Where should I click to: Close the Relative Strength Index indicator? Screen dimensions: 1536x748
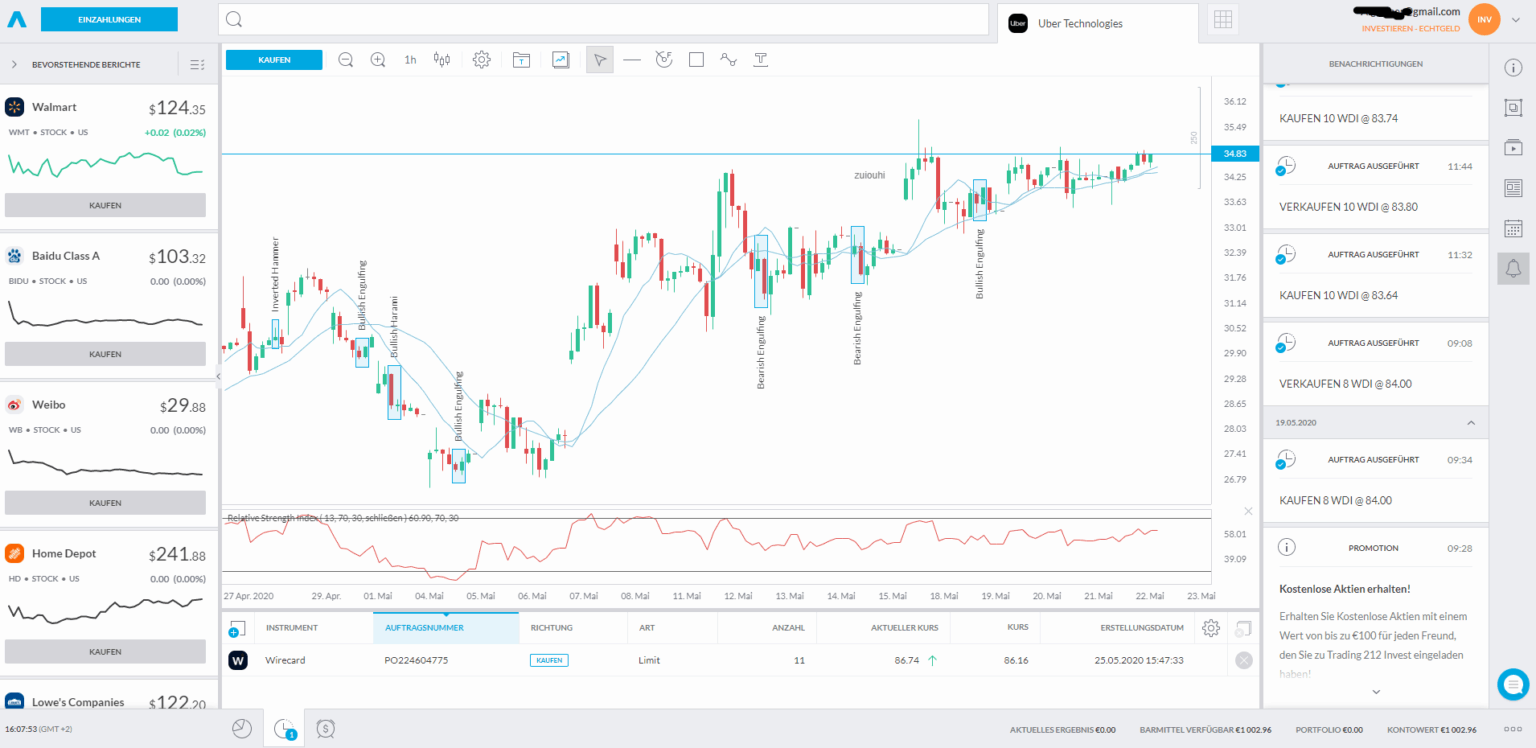(x=1248, y=510)
